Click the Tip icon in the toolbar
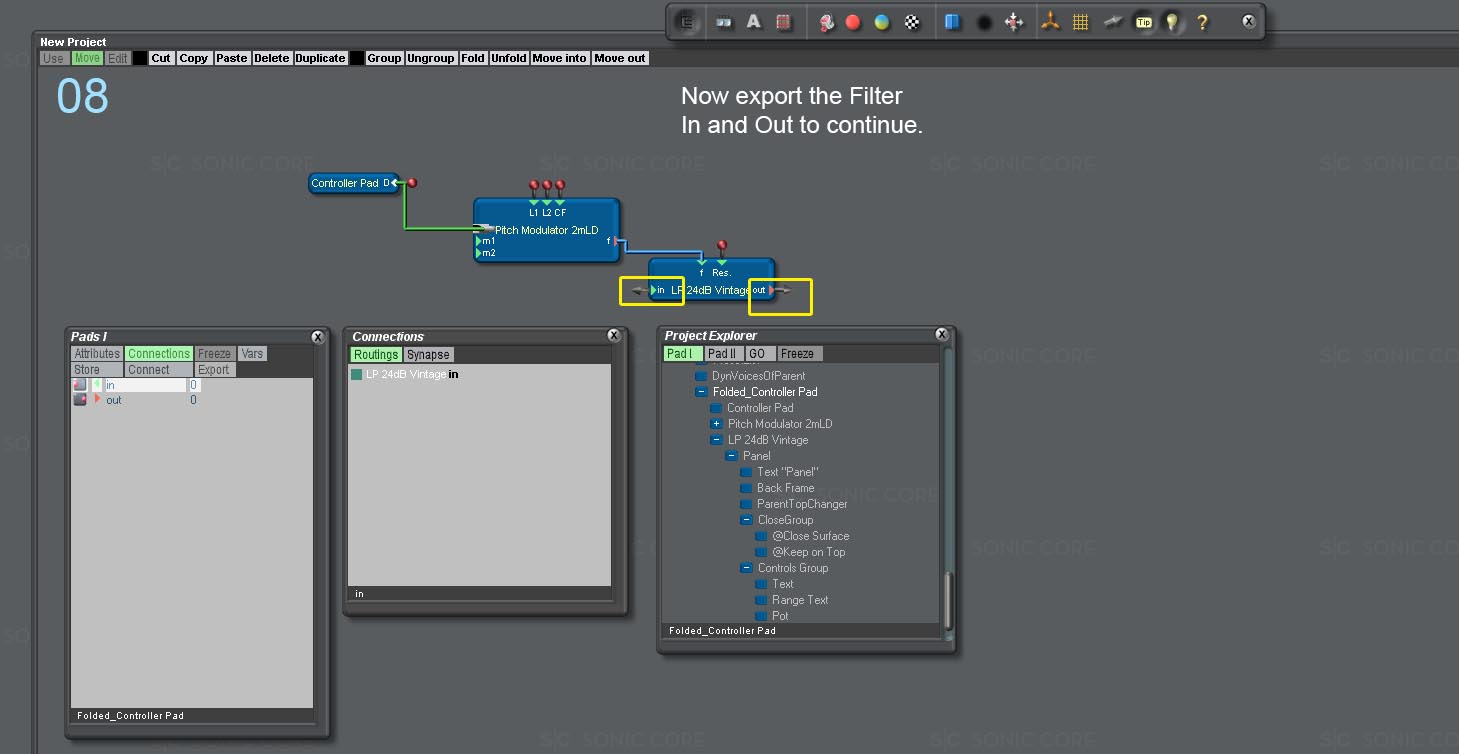Screen dimensions: 1459x754 (x=1143, y=21)
